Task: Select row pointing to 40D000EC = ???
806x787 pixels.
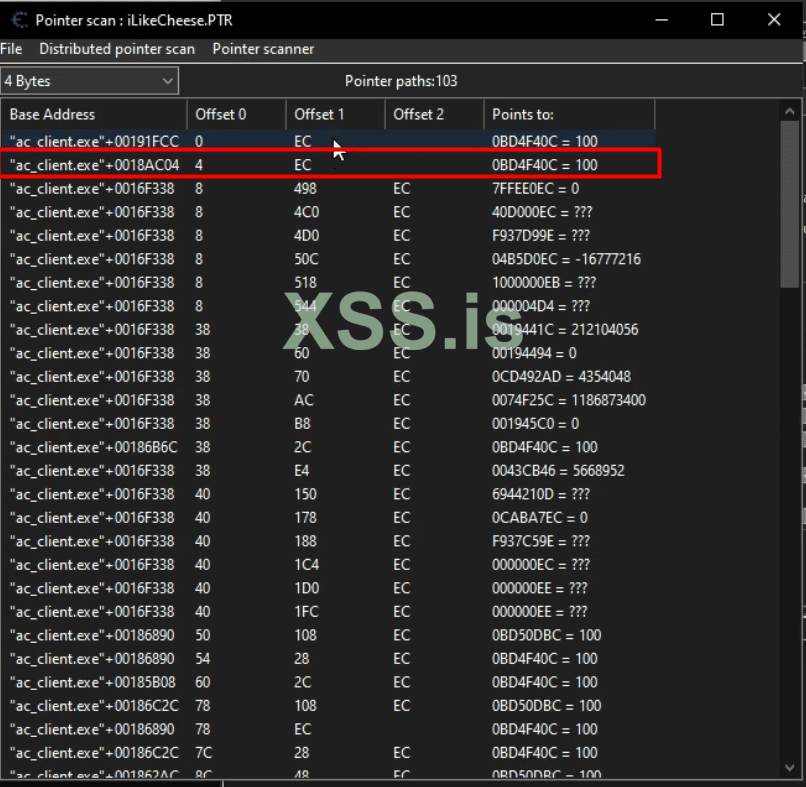Action: (328, 212)
